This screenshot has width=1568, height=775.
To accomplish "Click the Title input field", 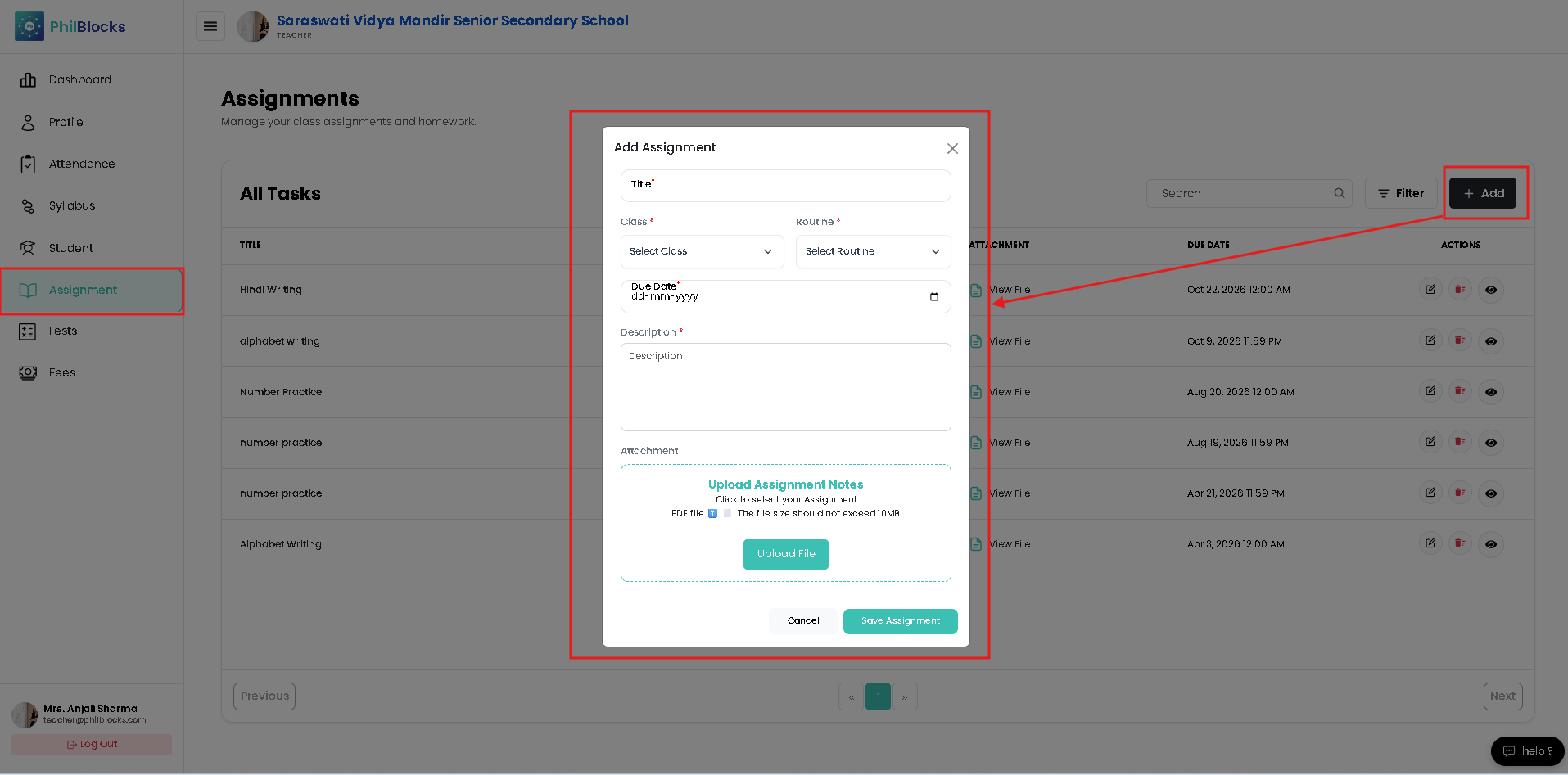I will pyautogui.click(x=786, y=186).
